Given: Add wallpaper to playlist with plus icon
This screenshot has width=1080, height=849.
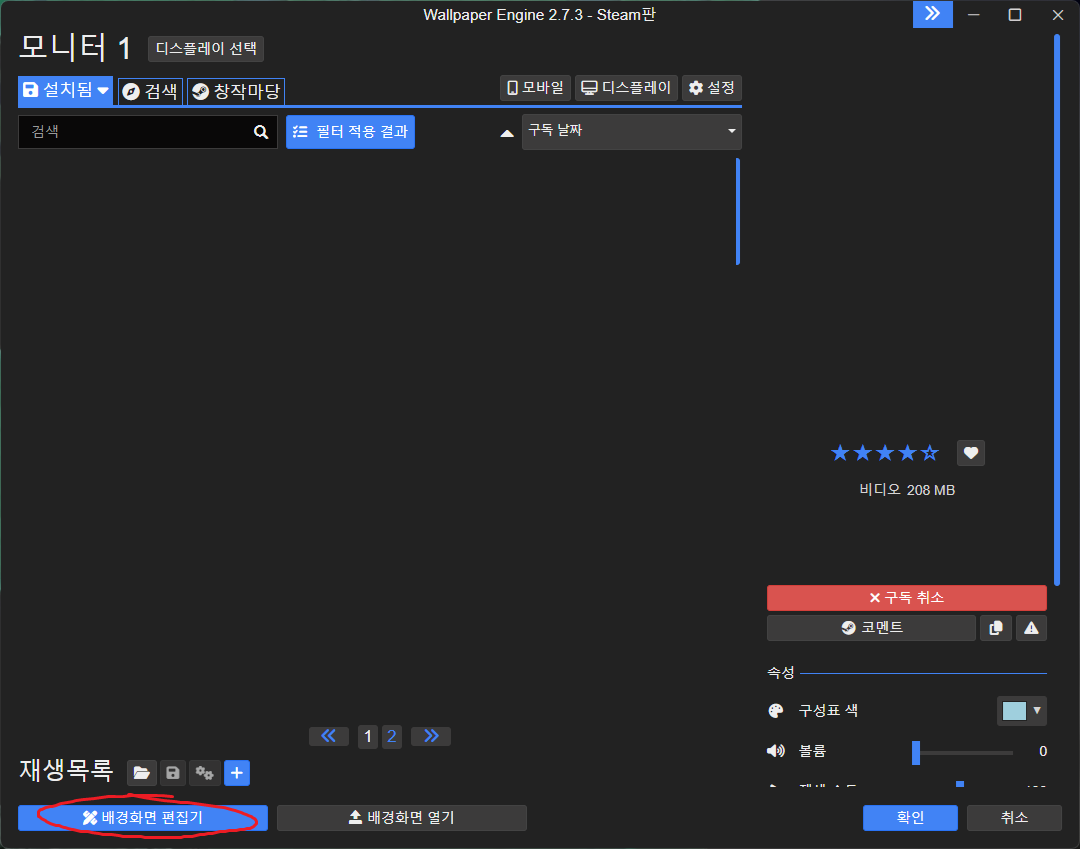Looking at the screenshot, I should [x=237, y=773].
